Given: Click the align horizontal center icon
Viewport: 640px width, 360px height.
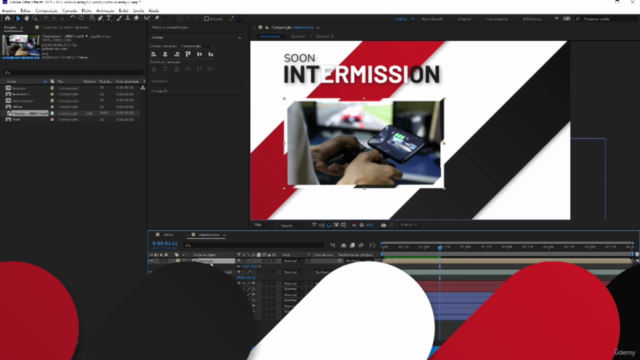Looking at the screenshot, I should (x=165, y=54).
